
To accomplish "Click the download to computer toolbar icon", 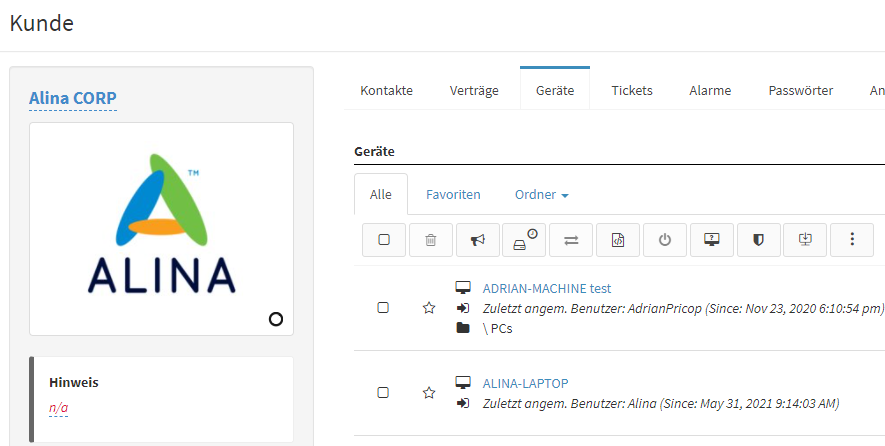I will tap(805, 240).
